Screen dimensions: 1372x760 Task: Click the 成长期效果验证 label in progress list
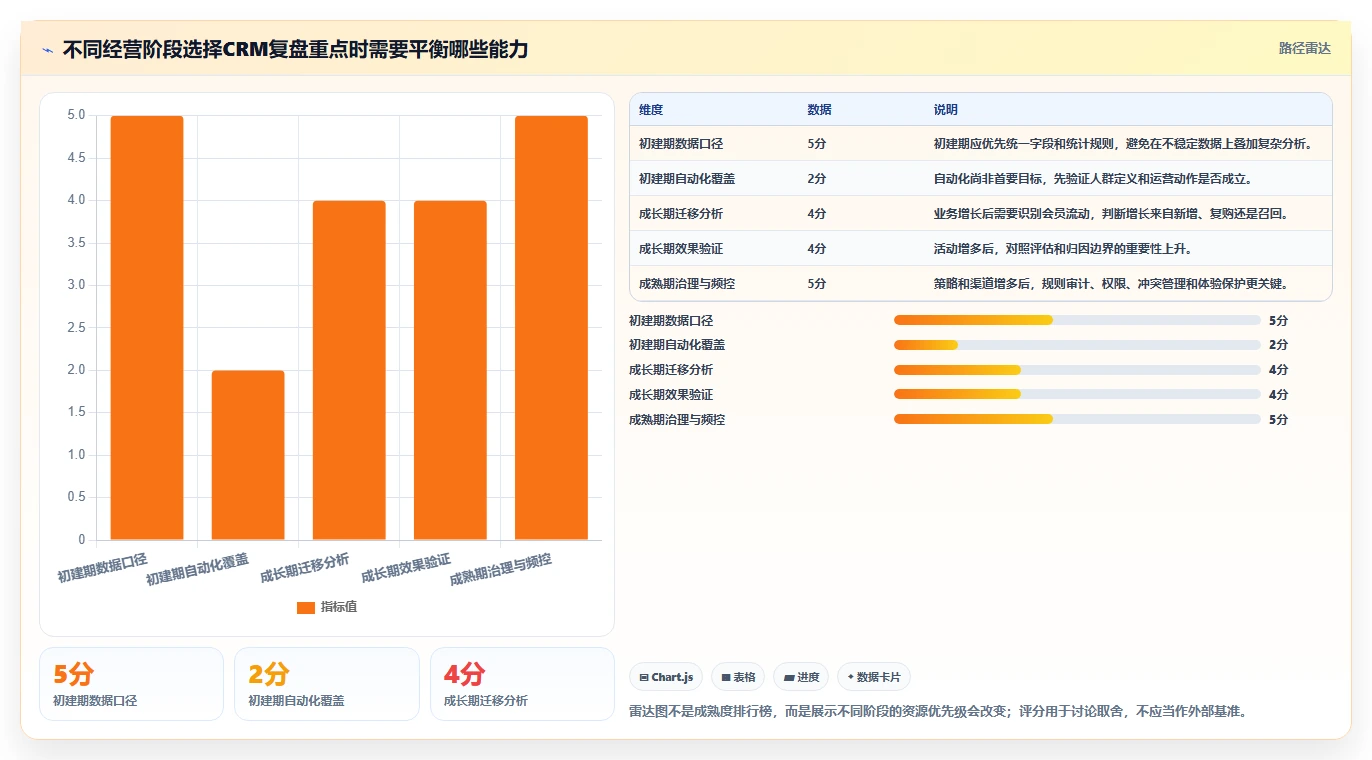671,395
